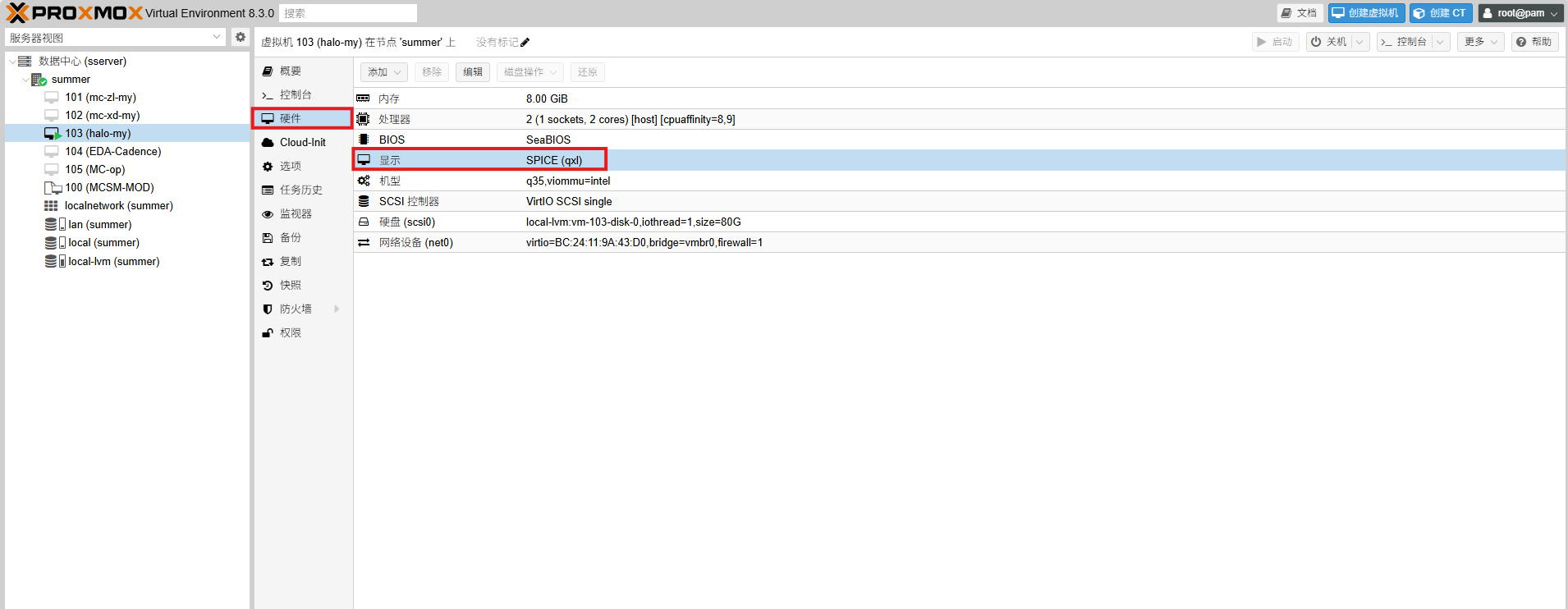This screenshot has height=609, width=1568.
Task: Click the 编辑 edit button
Action: coord(473,72)
